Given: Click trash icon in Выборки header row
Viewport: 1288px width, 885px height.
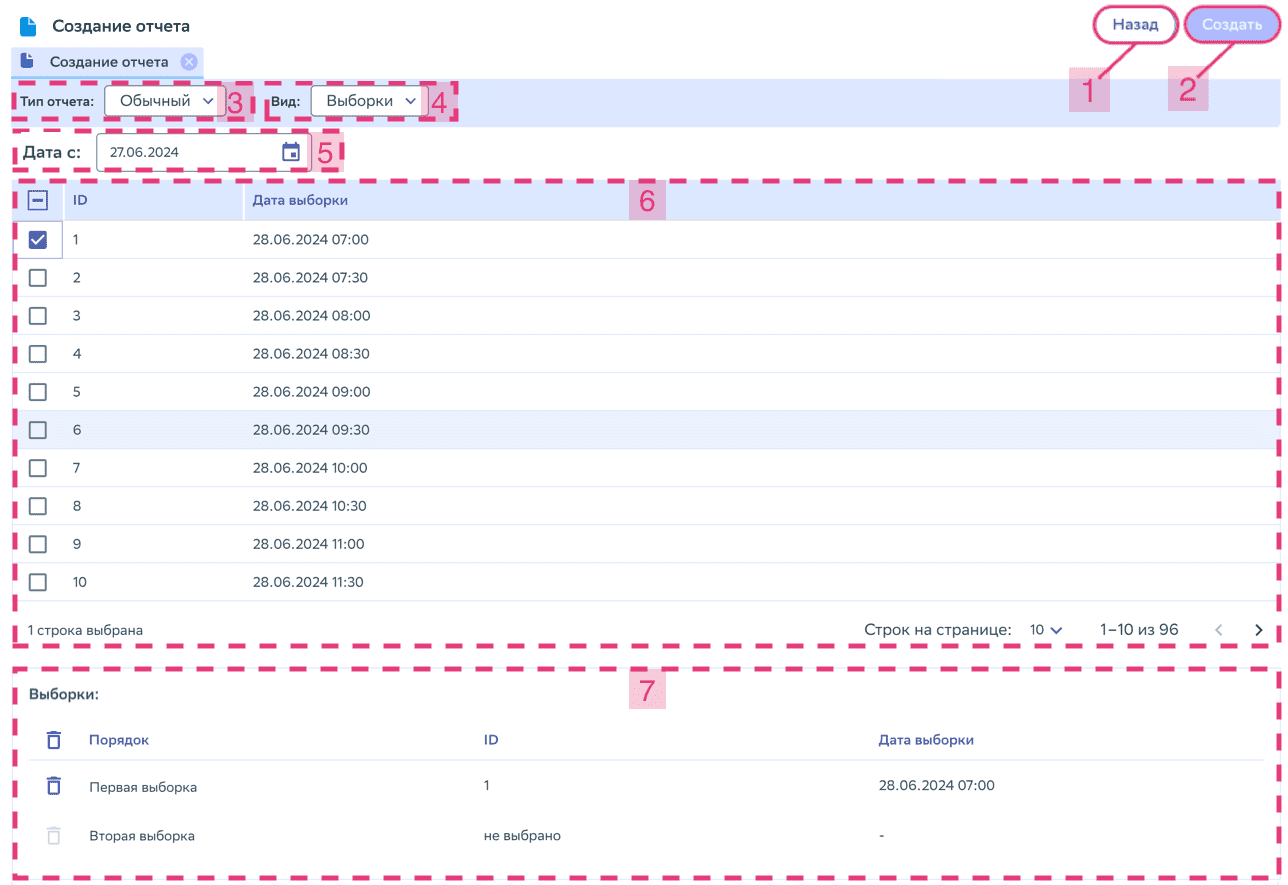Looking at the screenshot, I should tap(54, 740).
